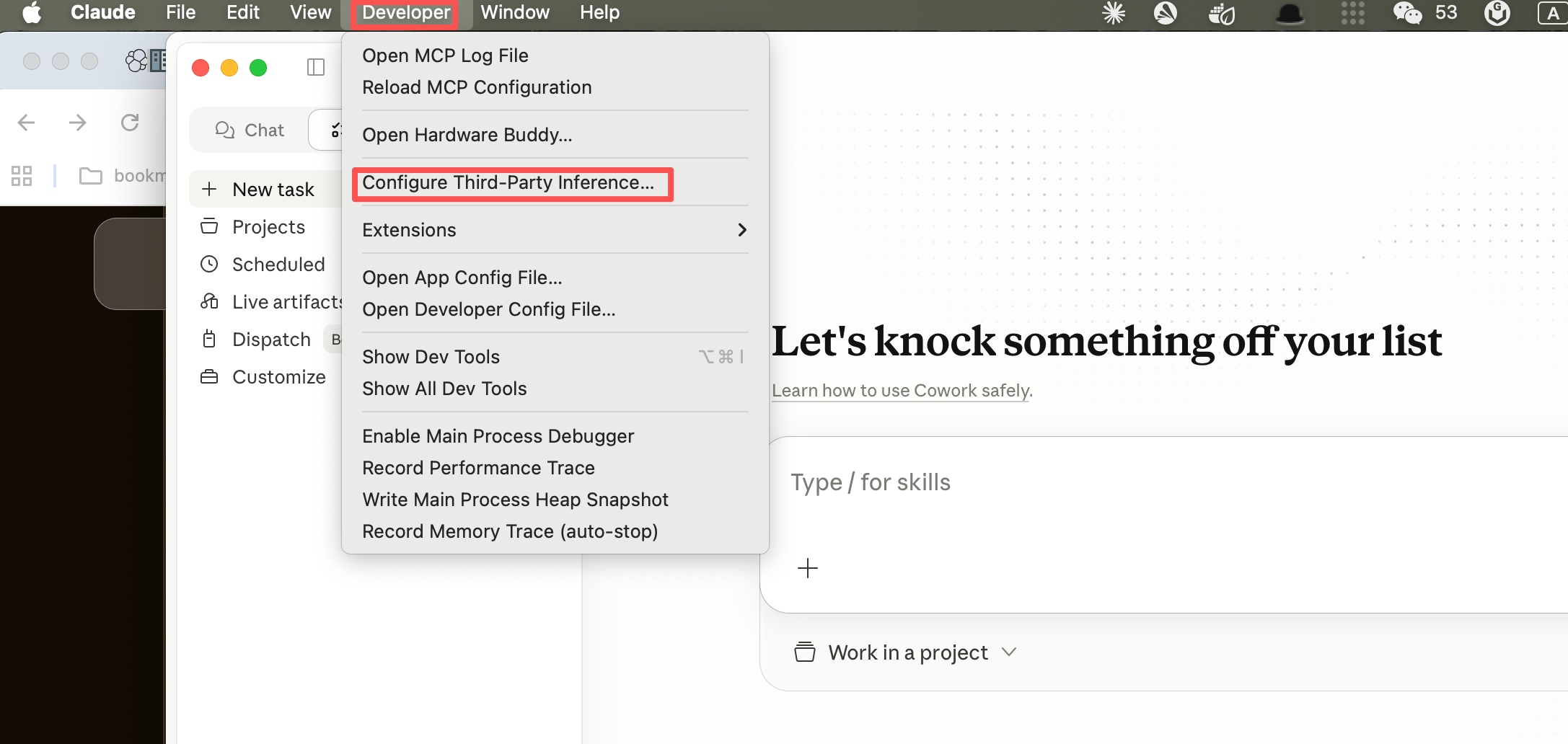This screenshot has height=744, width=1568.
Task: Select Configure Third-Party Inference…
Action: coord(555,182)
